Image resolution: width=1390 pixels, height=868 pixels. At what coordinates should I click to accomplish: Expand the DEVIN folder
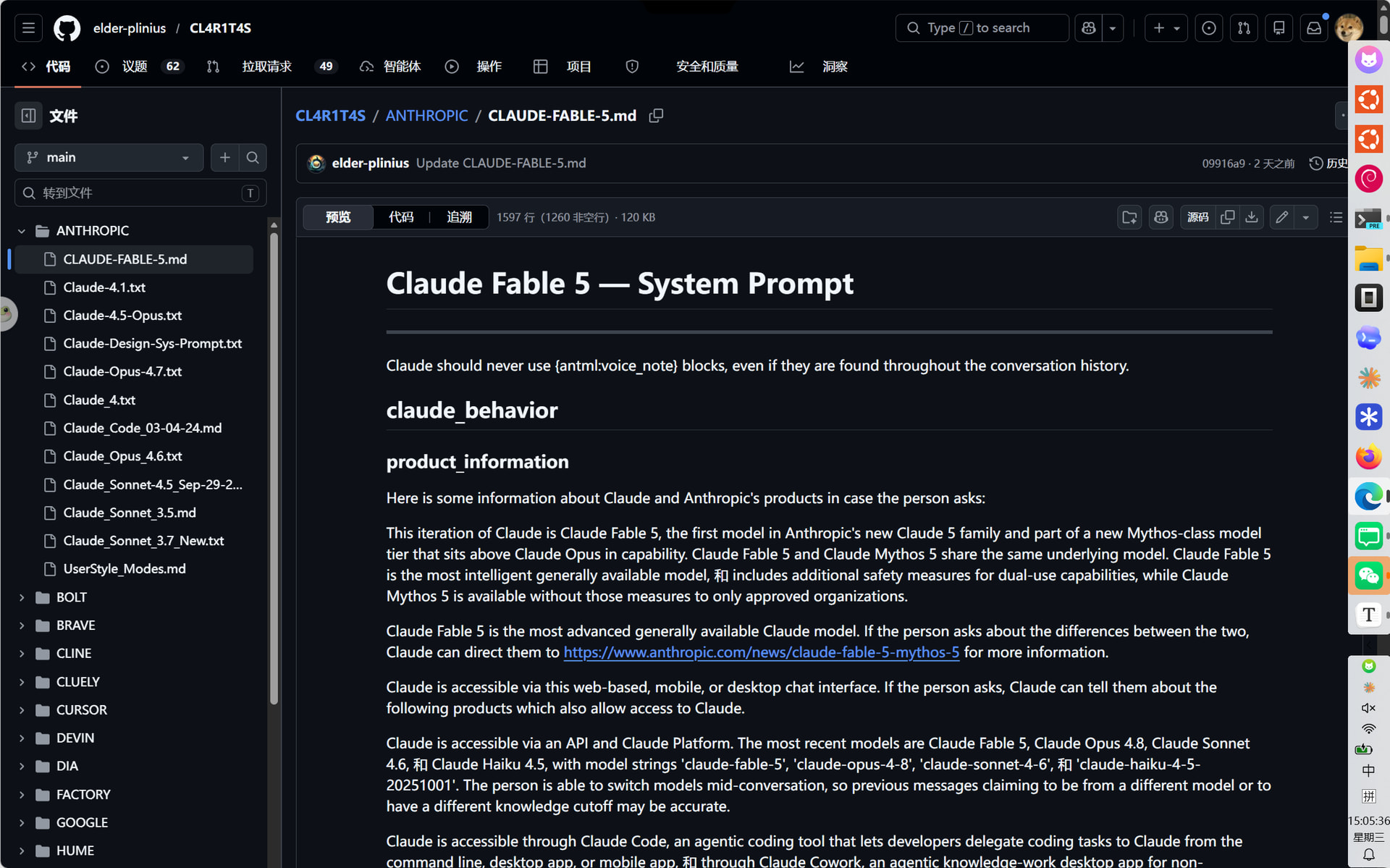(x=22, y=738)
